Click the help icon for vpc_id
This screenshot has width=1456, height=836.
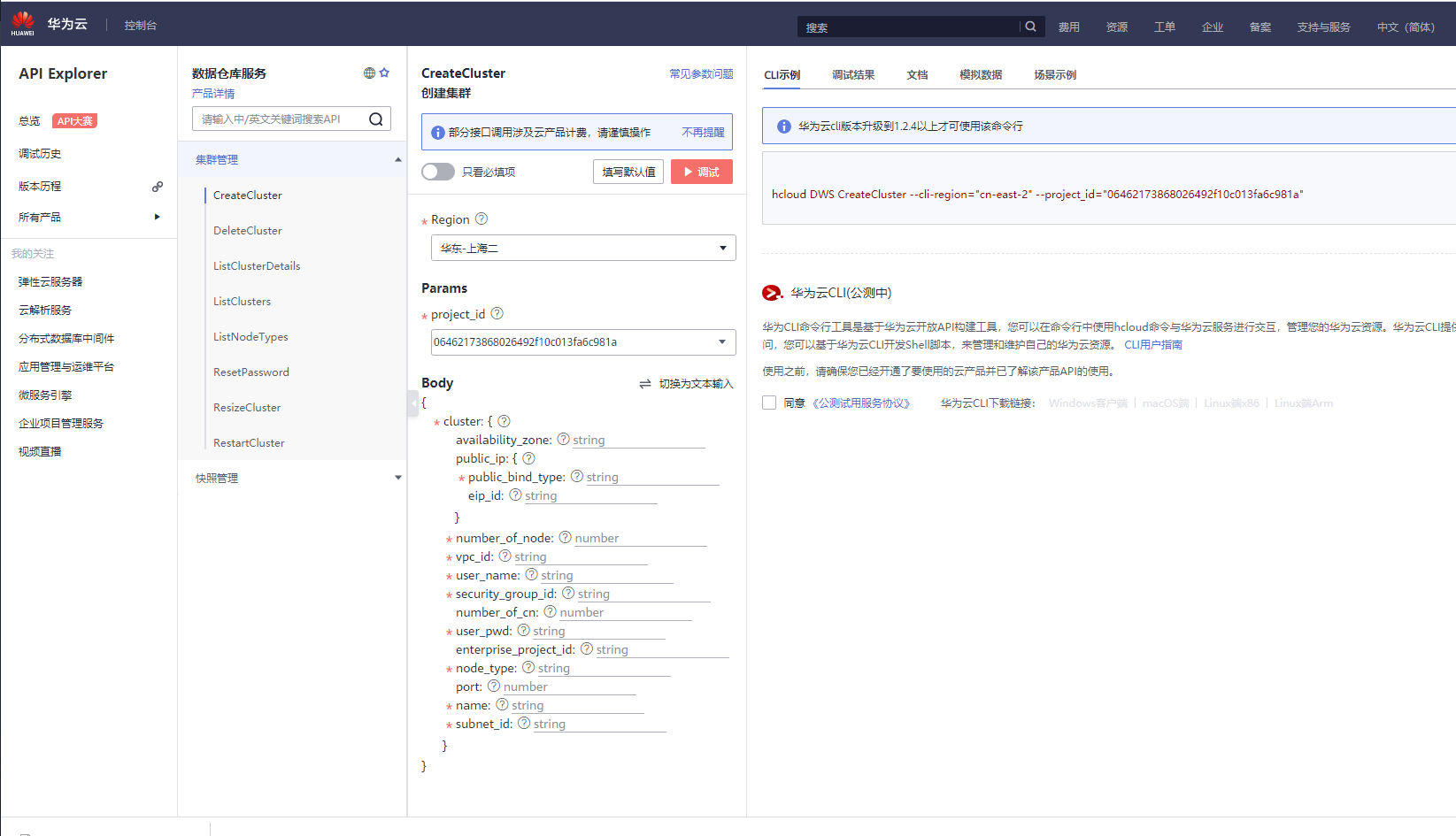tap(505, 556)
